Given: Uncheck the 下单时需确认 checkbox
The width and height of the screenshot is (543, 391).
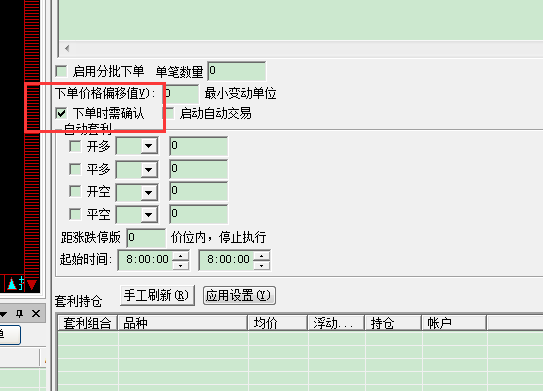Looking at the screenshot, I should click(x=61, y=113).
